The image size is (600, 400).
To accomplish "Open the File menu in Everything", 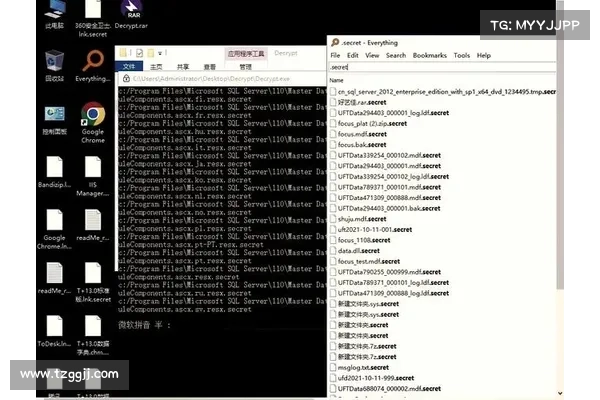I will point(335,56).
